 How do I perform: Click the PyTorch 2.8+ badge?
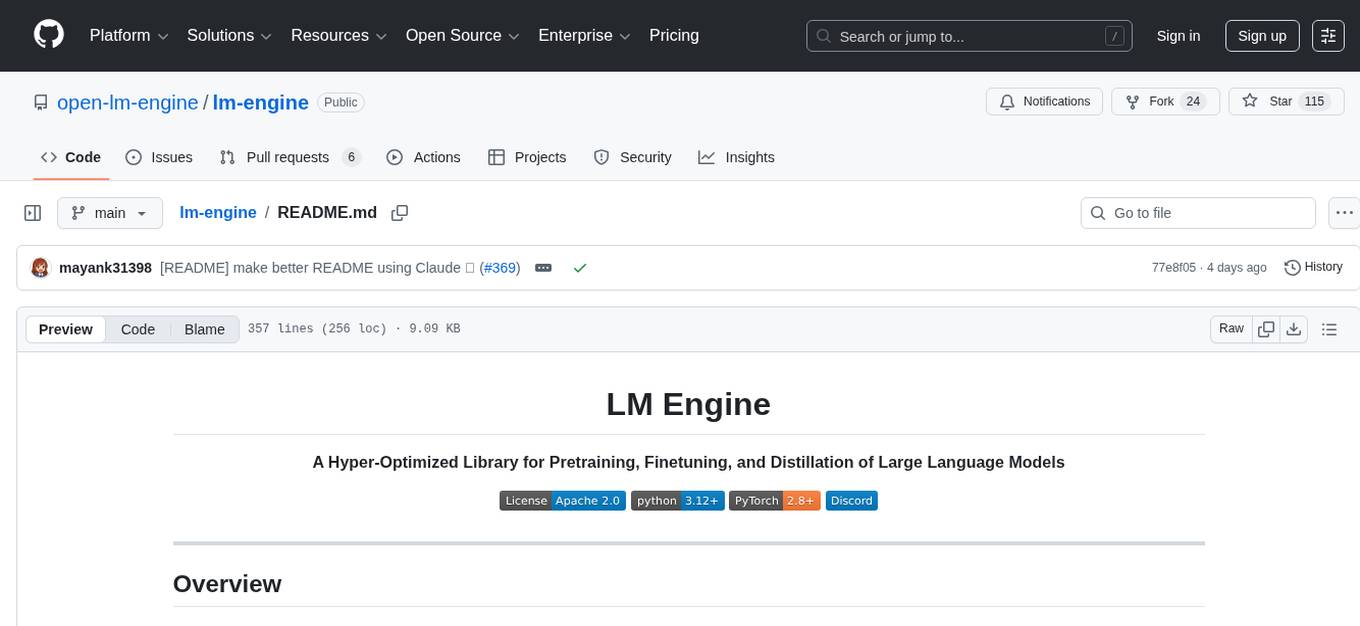coord(774,500)
